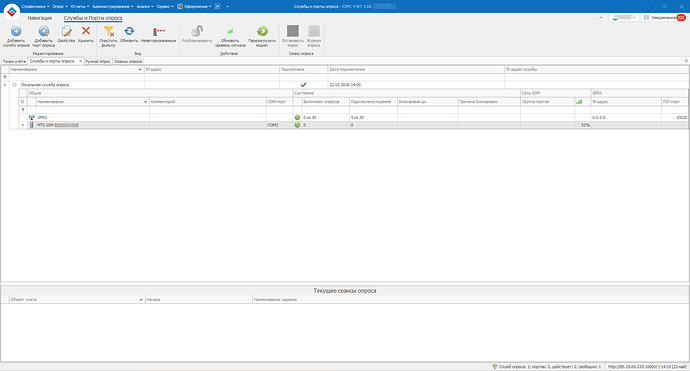Image resolution: width=690 pixels, height=371 pixels.
Task: Sort nested grid by Наименование header
Action: (92, 102)
